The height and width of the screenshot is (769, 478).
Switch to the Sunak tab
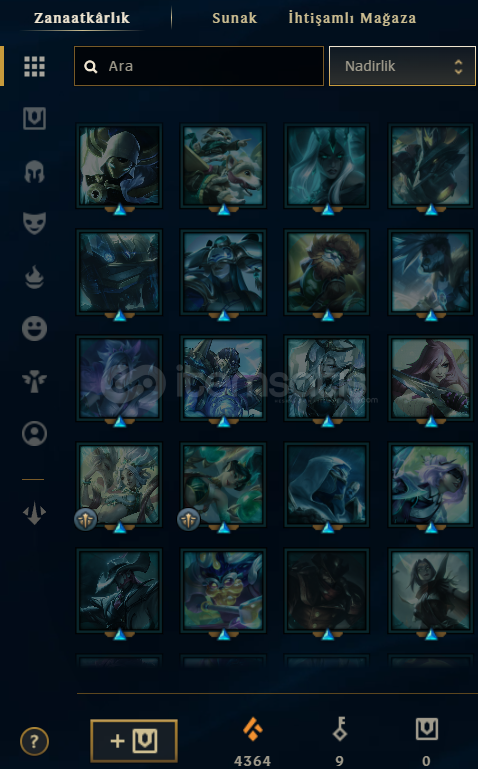point(234,18)
